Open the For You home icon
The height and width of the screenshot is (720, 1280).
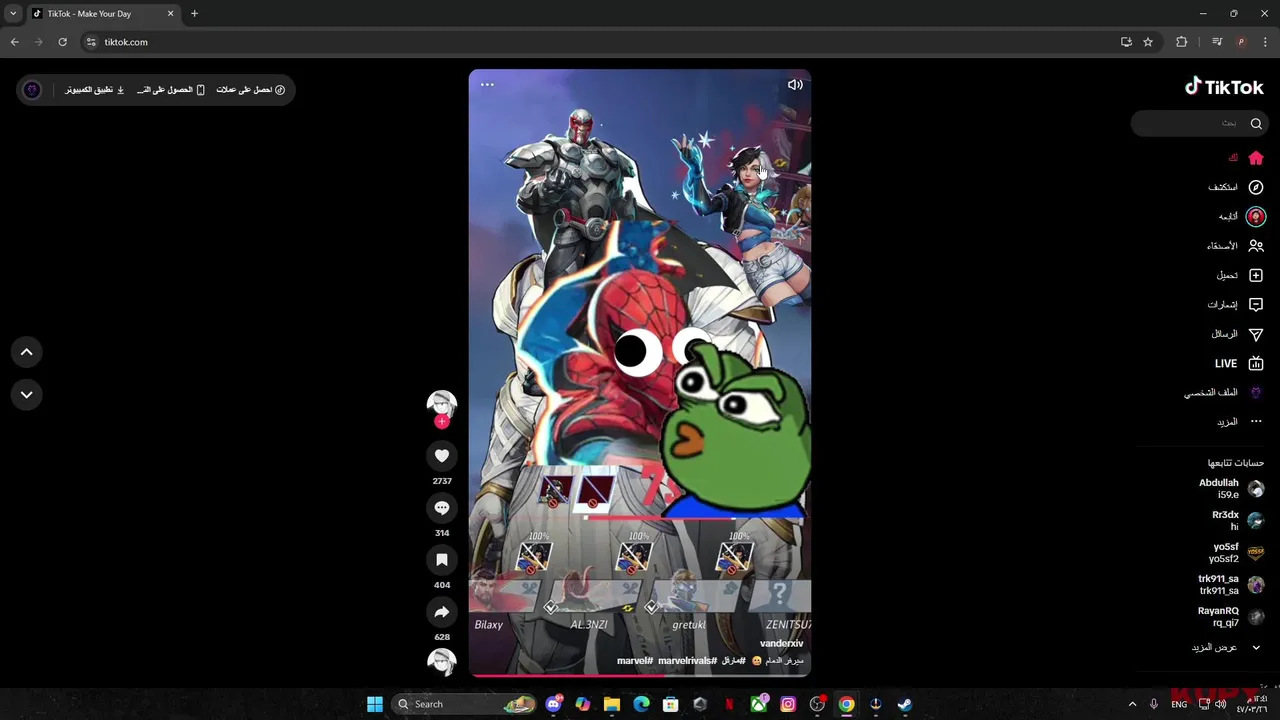[1256, 158]
